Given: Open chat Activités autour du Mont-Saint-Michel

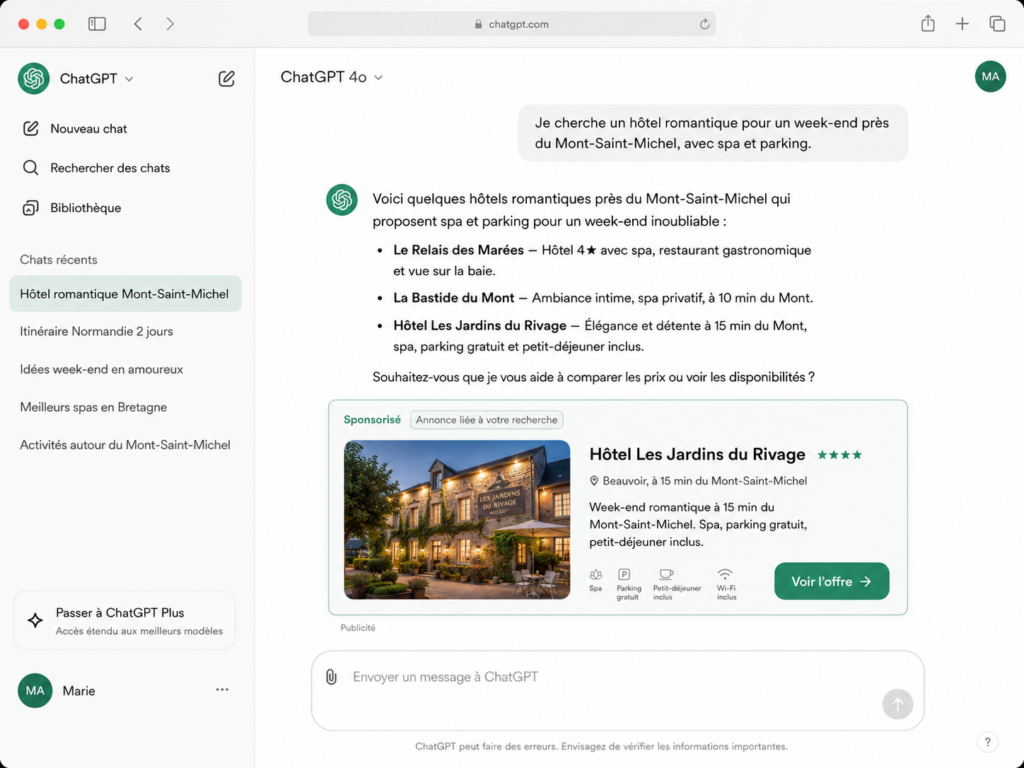Looking at the screenshot, I should [x=125, y=445].
